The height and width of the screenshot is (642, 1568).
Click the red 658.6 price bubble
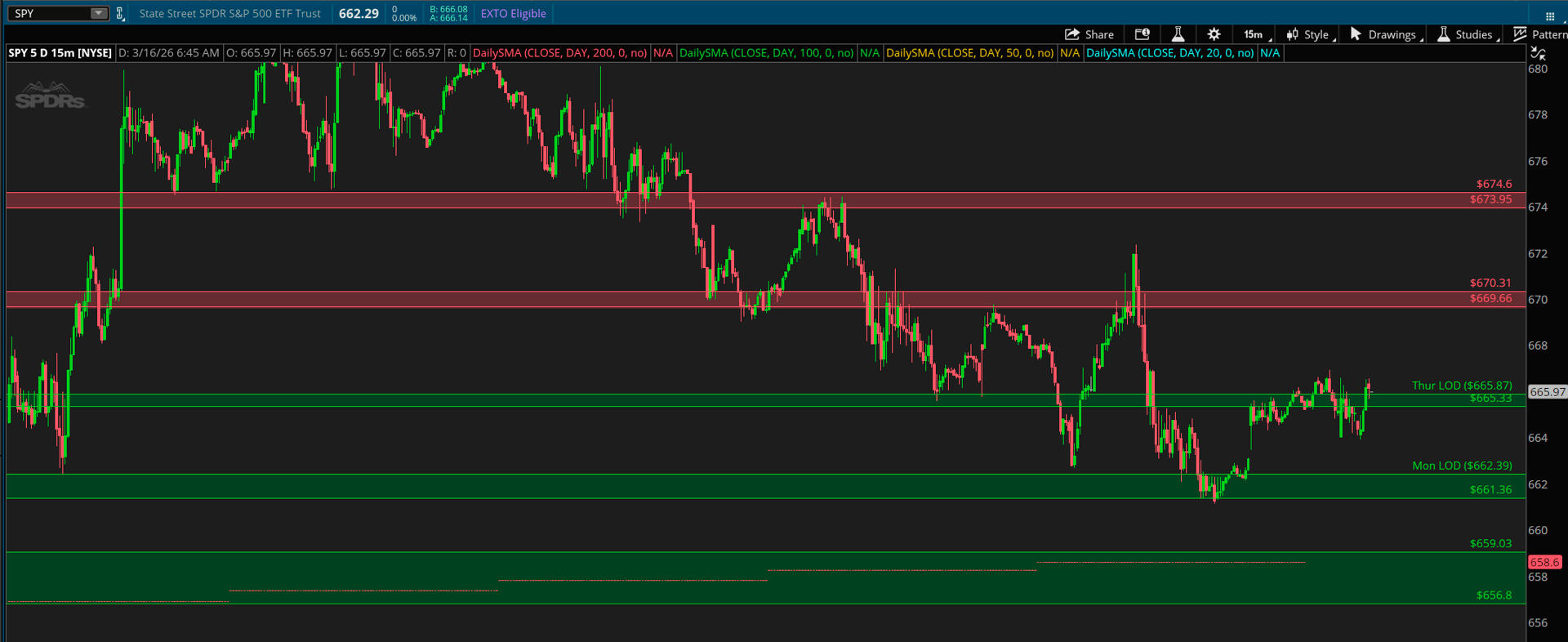[x=1545, y=562]
